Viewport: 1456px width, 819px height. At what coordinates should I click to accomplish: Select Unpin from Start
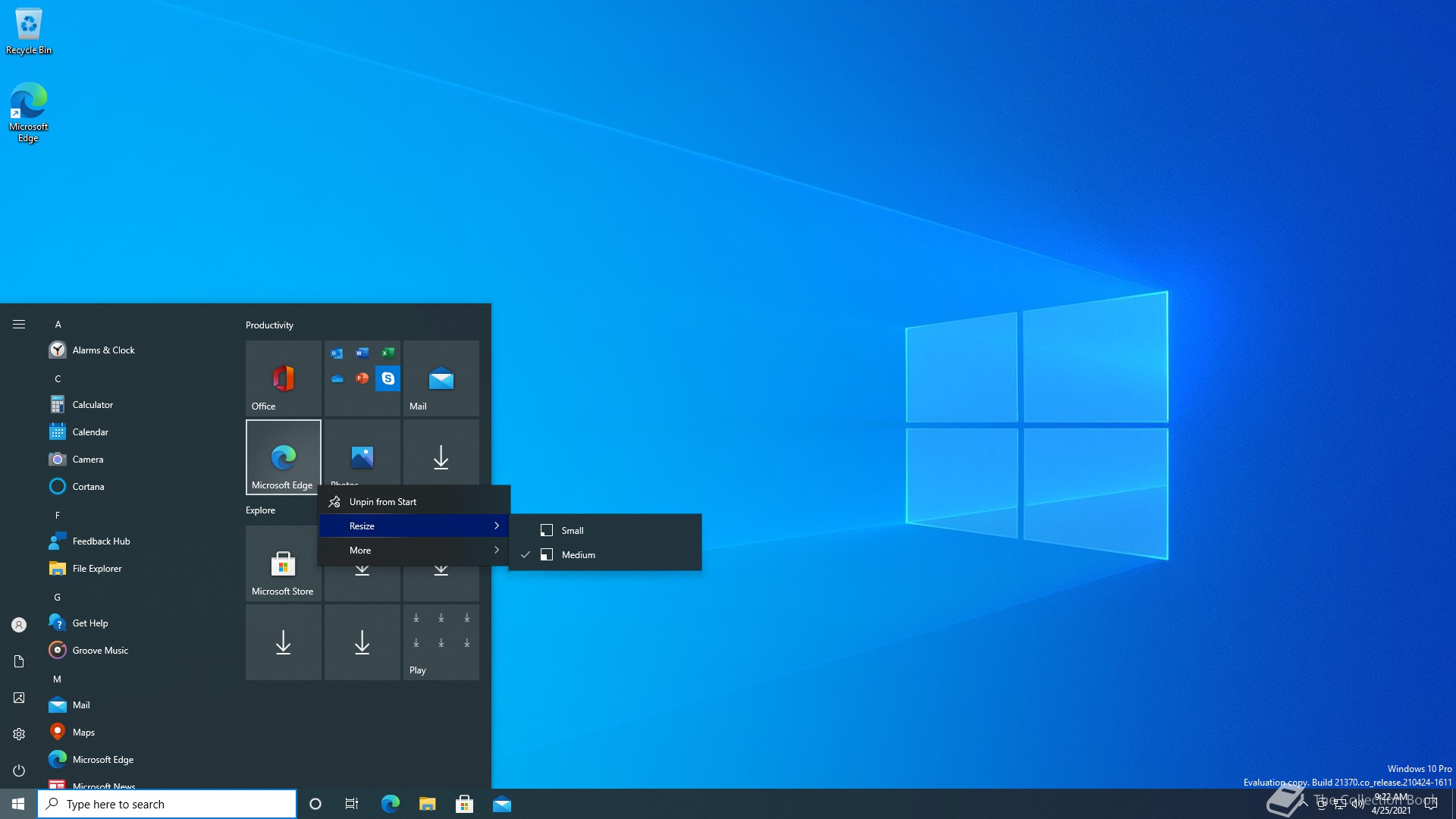tap(414, 502)
